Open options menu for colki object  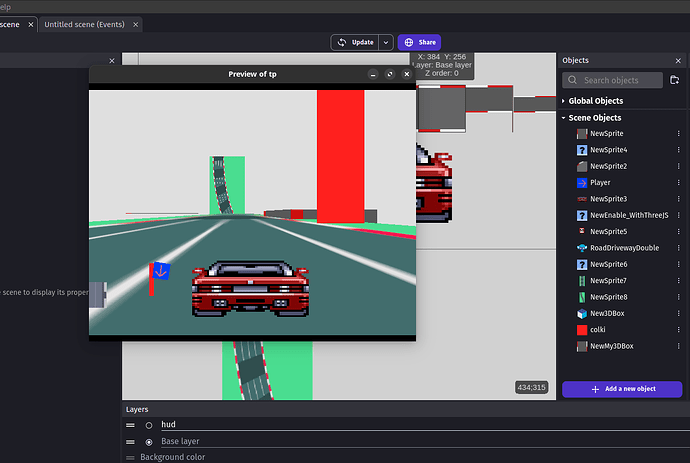click(x=678, y=330)
